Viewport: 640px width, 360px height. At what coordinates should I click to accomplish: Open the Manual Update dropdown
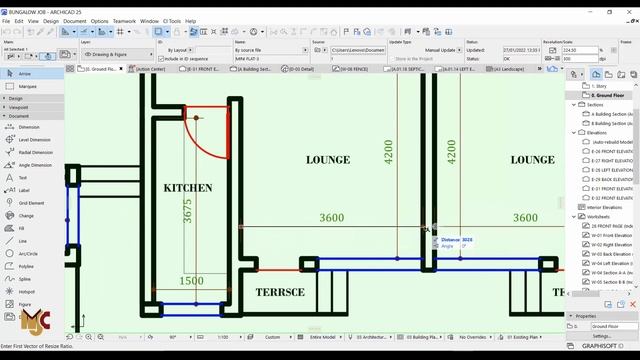(x=459, y=50)
